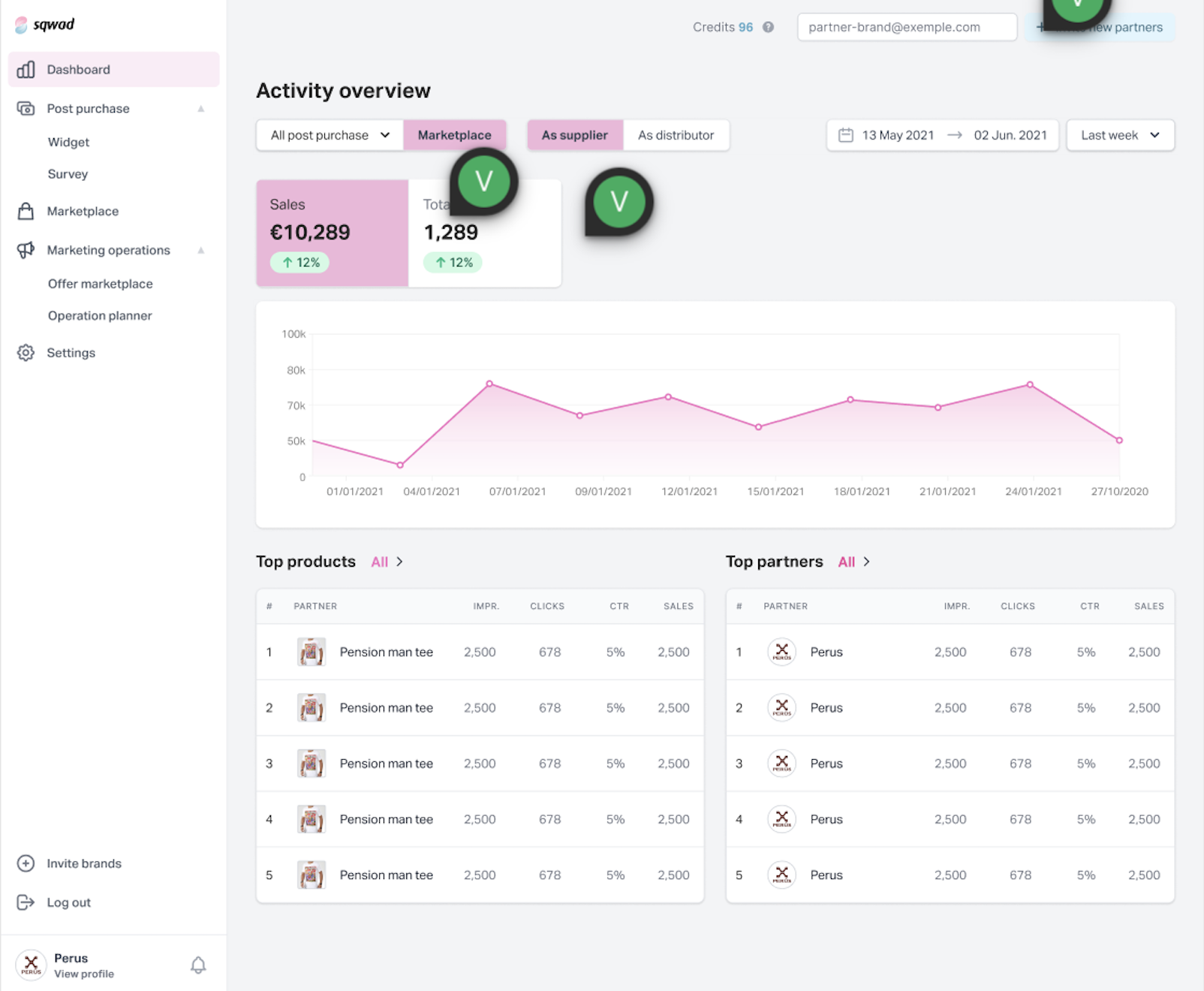The height and width of the screenshot is (991, 1204).
Task: Click View profile link under Perus
Action: pyautogui.click(x=84, y=974)
